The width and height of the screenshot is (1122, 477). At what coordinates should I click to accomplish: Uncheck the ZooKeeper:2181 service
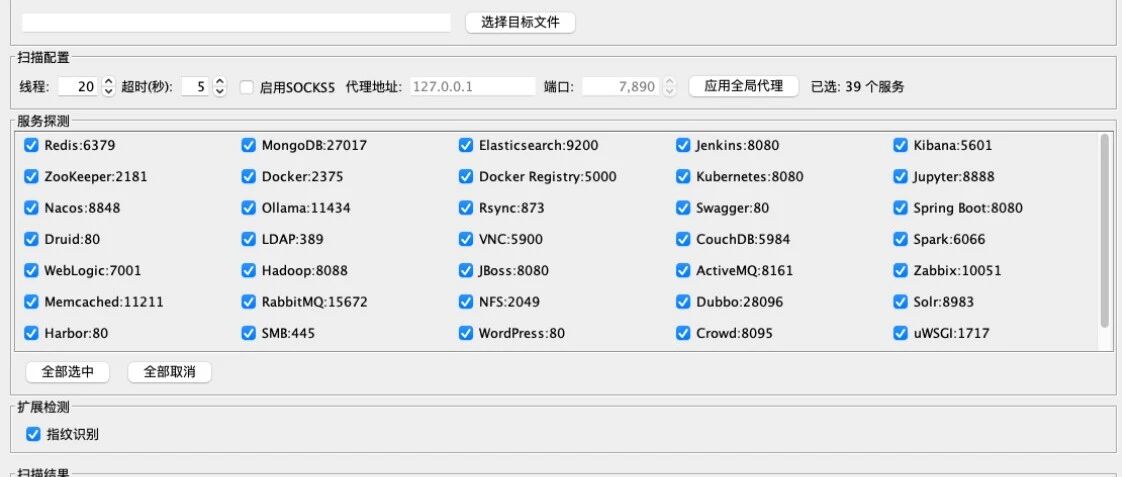(31, 177)
